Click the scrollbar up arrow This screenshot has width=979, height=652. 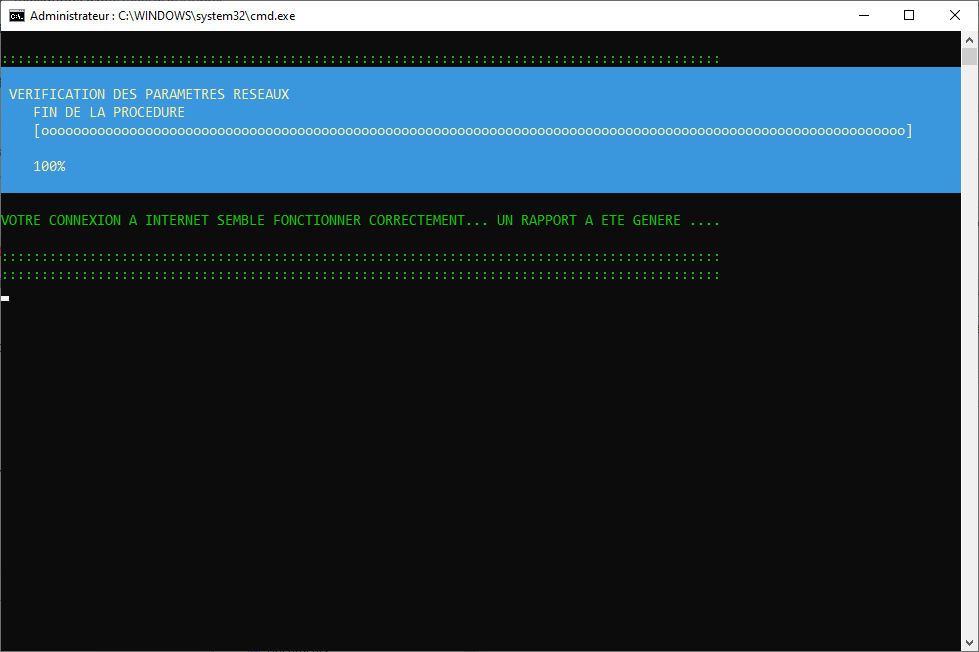[970, 39]
